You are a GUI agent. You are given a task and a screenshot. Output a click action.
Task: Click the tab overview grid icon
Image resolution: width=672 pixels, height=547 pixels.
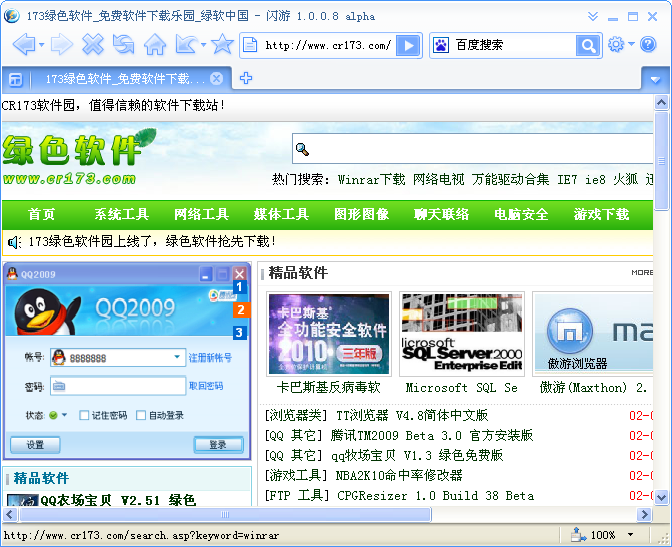[15, 79]
